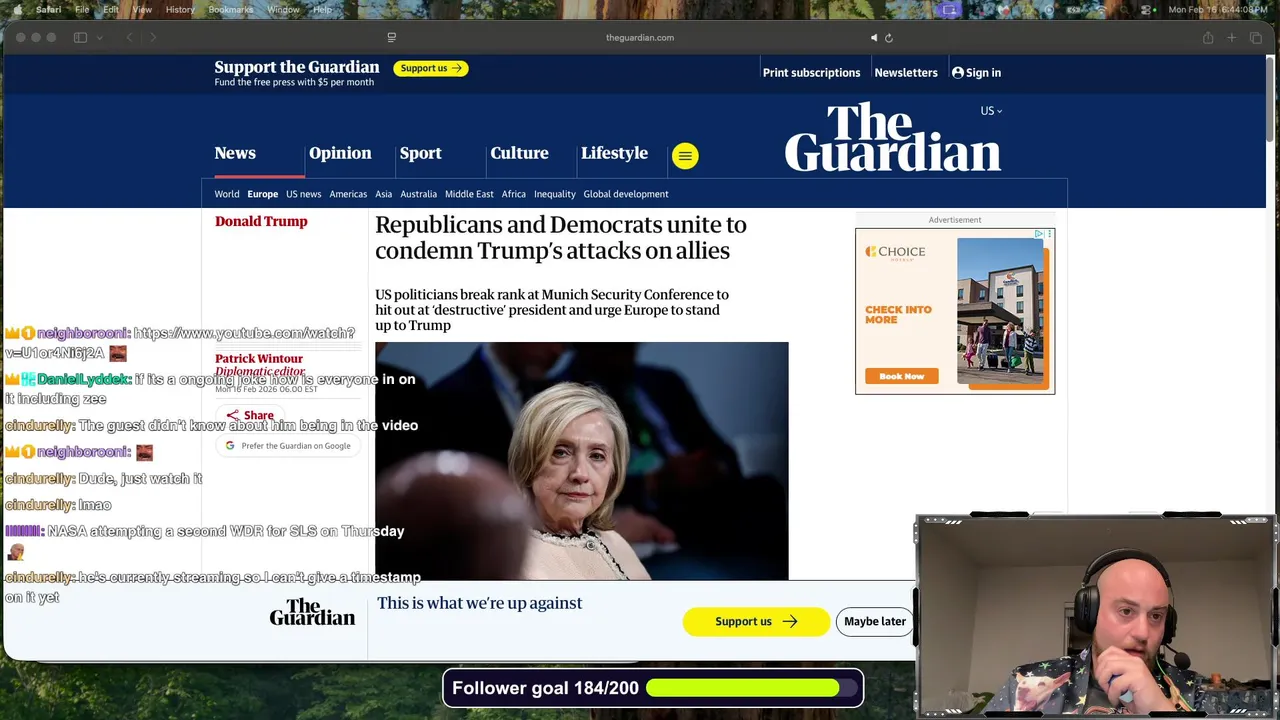Click the AdChoices icon on advertisement
Viewport: 1280px width, 720px height.
click(x=1039, y=234)
